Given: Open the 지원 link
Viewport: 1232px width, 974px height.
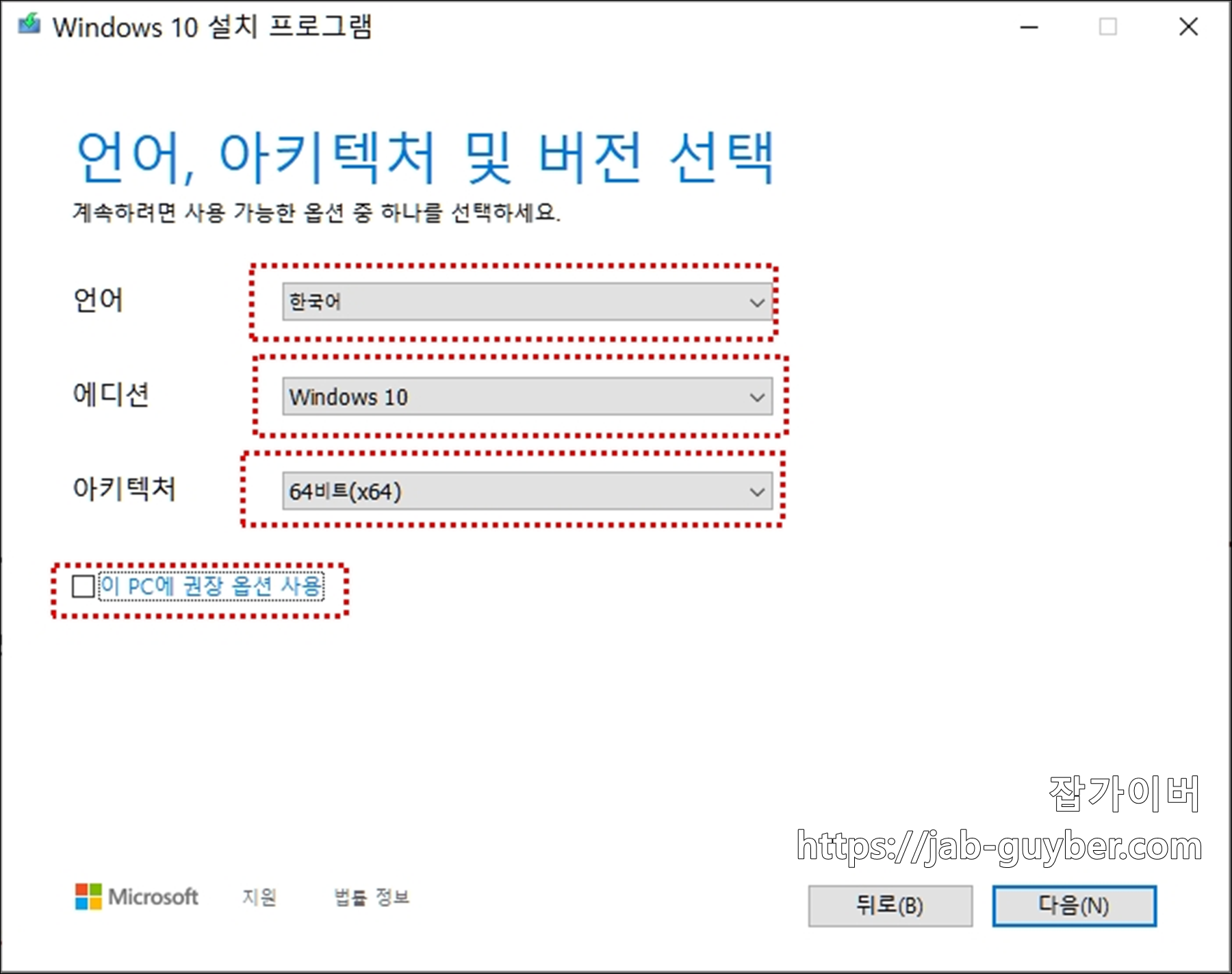Looking at the screenshot, I should 259,897.
